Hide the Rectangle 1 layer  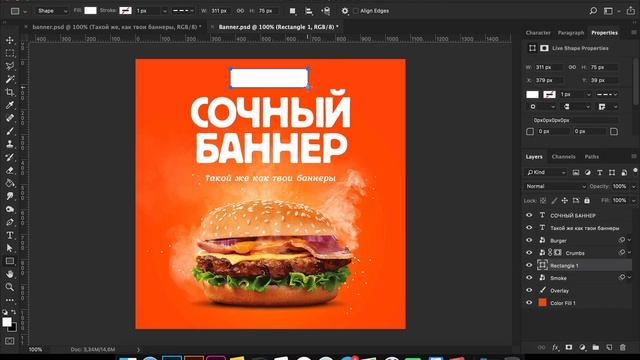[529, 265]
